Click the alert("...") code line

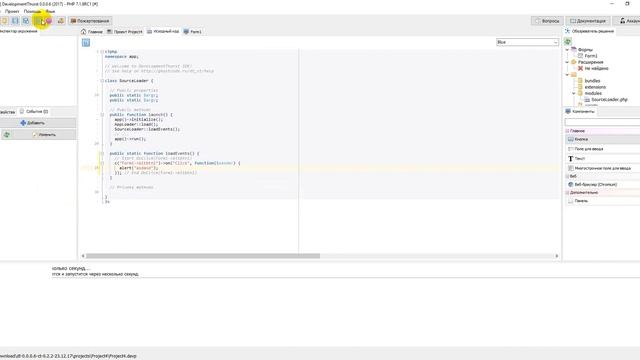point(139,168)
